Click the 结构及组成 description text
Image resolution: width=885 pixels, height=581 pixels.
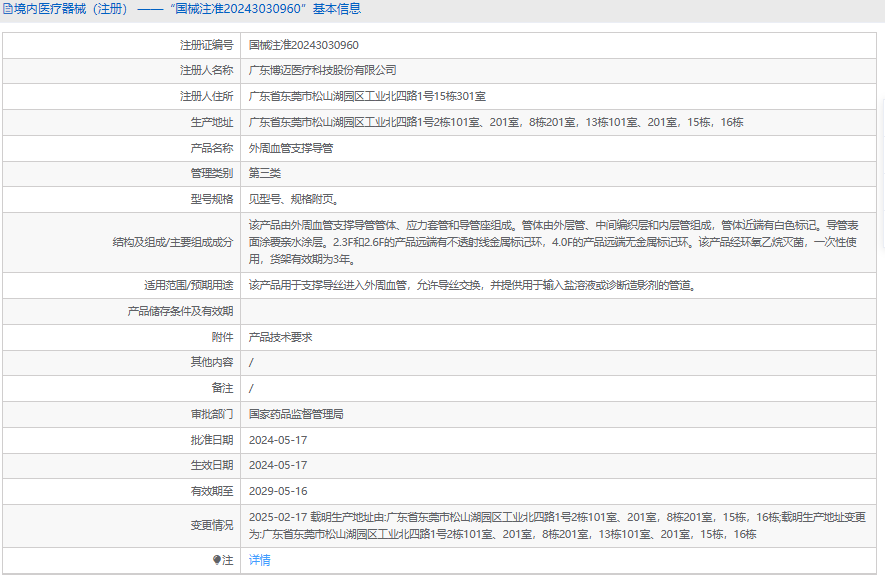554,242
